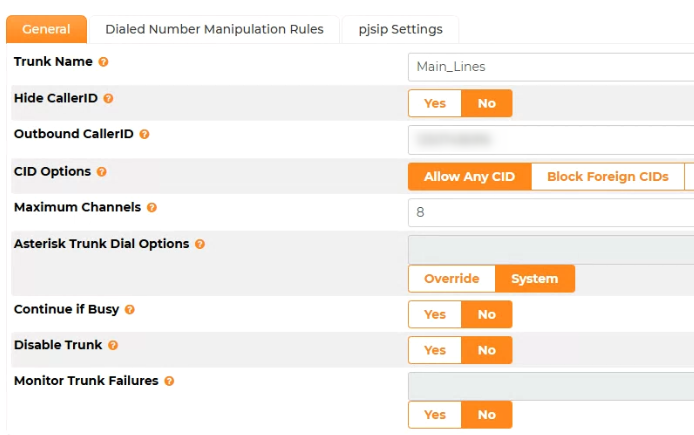The width and height of the screenshot is (694, 435).
Task: Set Hide CallerID to Yes
Action: [x=435, y=104]
